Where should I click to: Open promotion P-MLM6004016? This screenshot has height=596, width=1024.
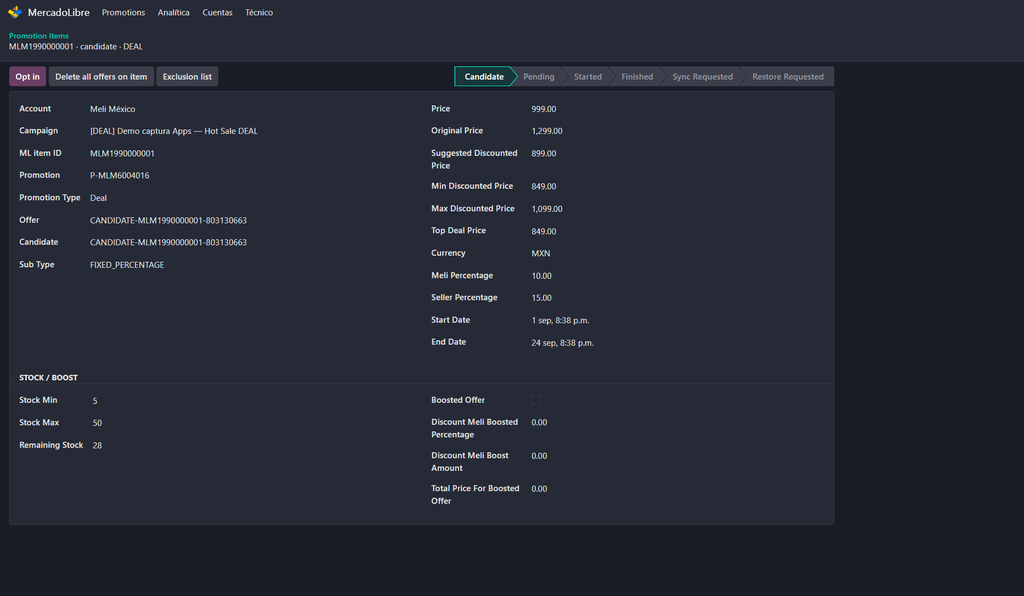pyautogui.click(x=120, y=176)
